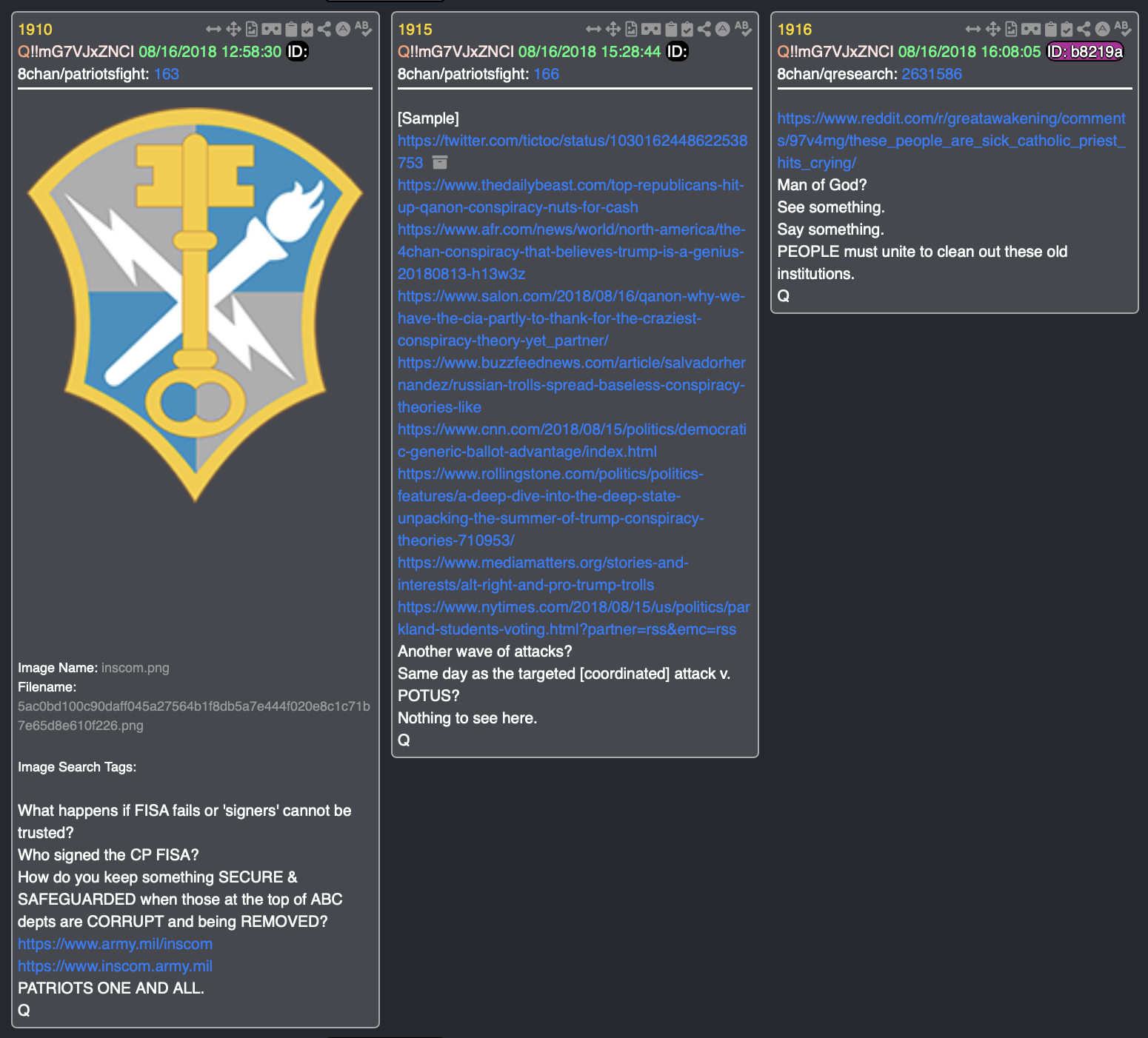Click the "Man of God?" line
Image resolution: width=1148 pixels, height=1038 pixels.
coord(822,185)
